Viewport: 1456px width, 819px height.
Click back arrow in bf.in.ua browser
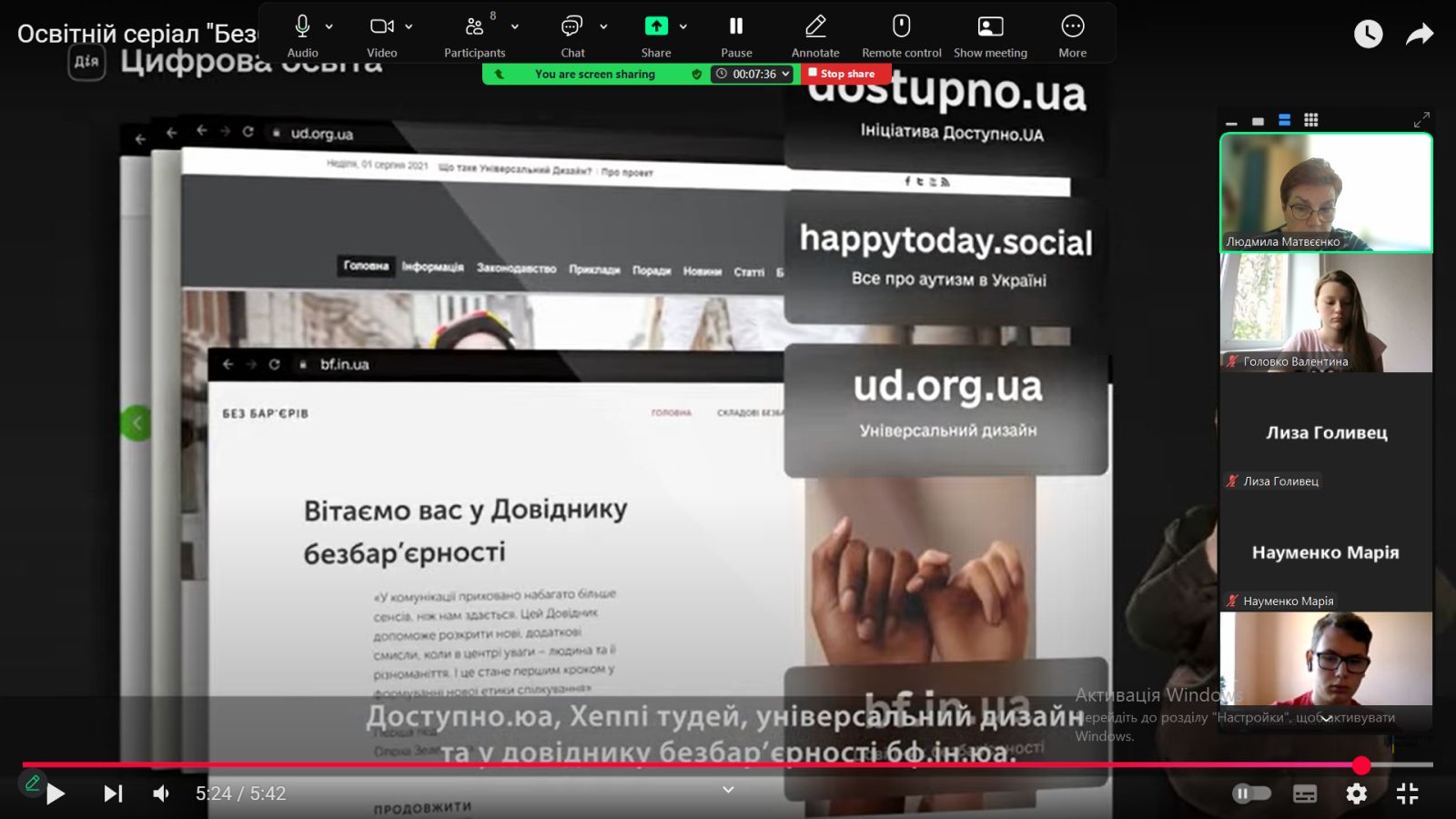point(227,364)
